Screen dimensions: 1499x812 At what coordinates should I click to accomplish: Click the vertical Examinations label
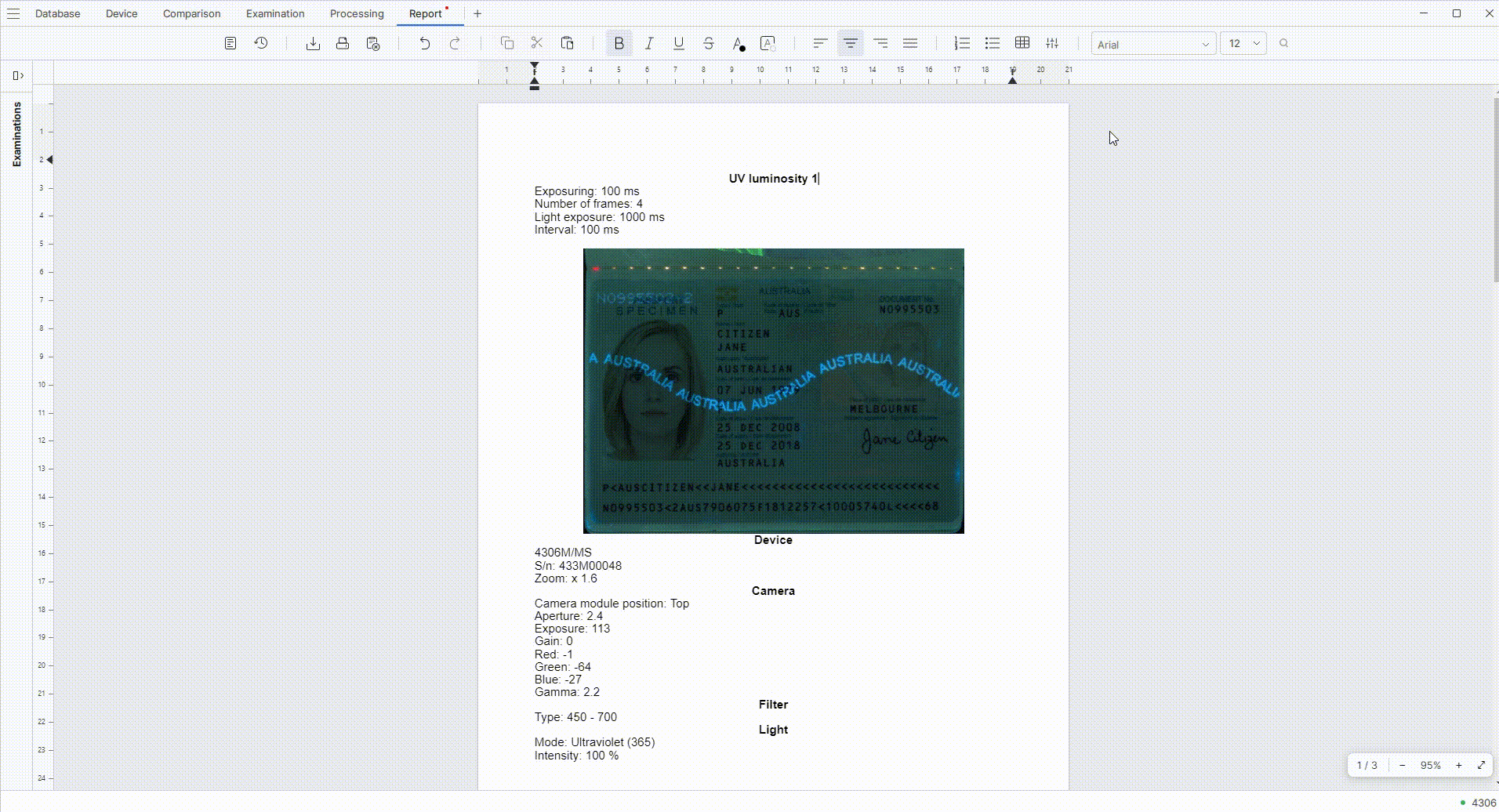(x=16, y=134)
